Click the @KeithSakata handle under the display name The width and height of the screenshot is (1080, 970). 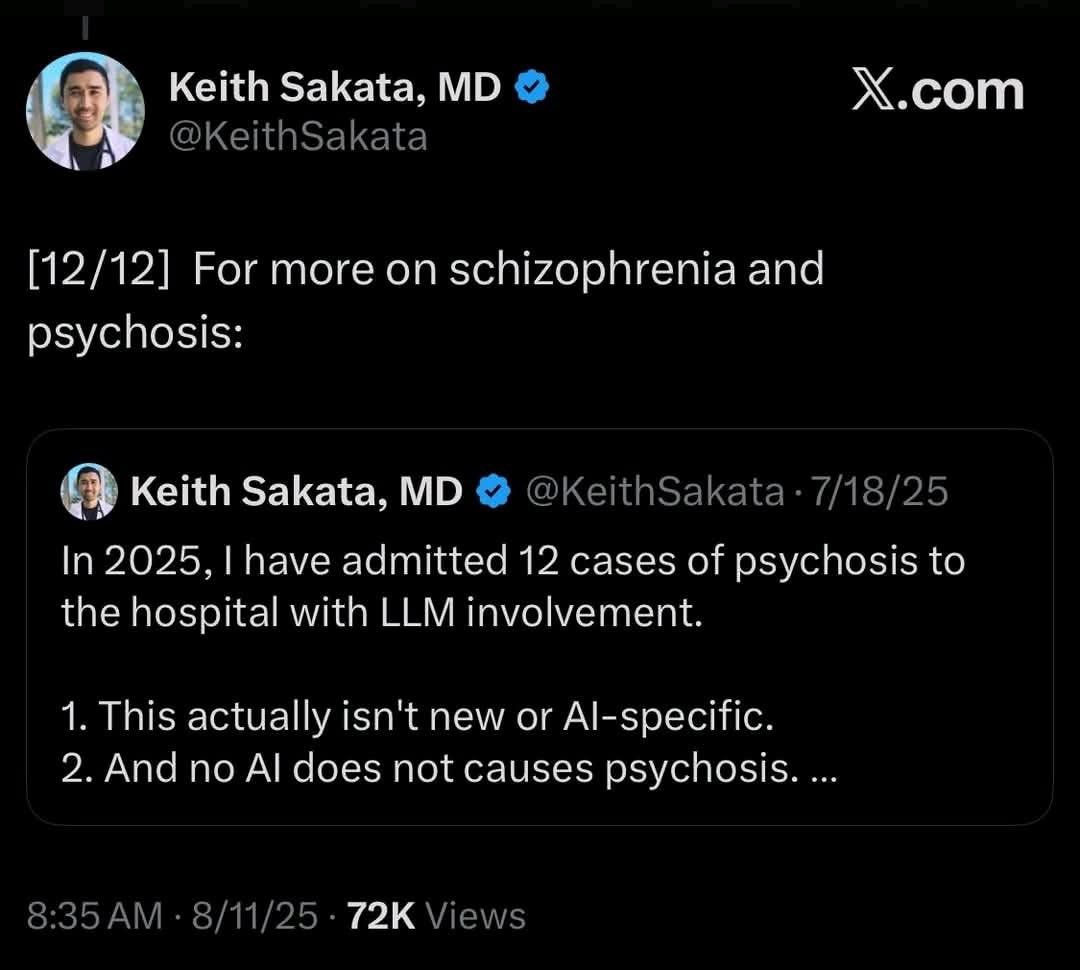[x=300, y=135]
